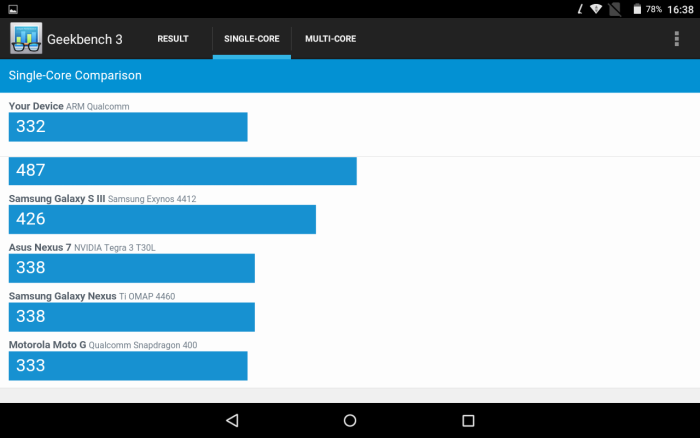Open the recent apps overview button
The width and height of the screenshot is (700, 438).
pyautogui.click(x=468, y=420)
